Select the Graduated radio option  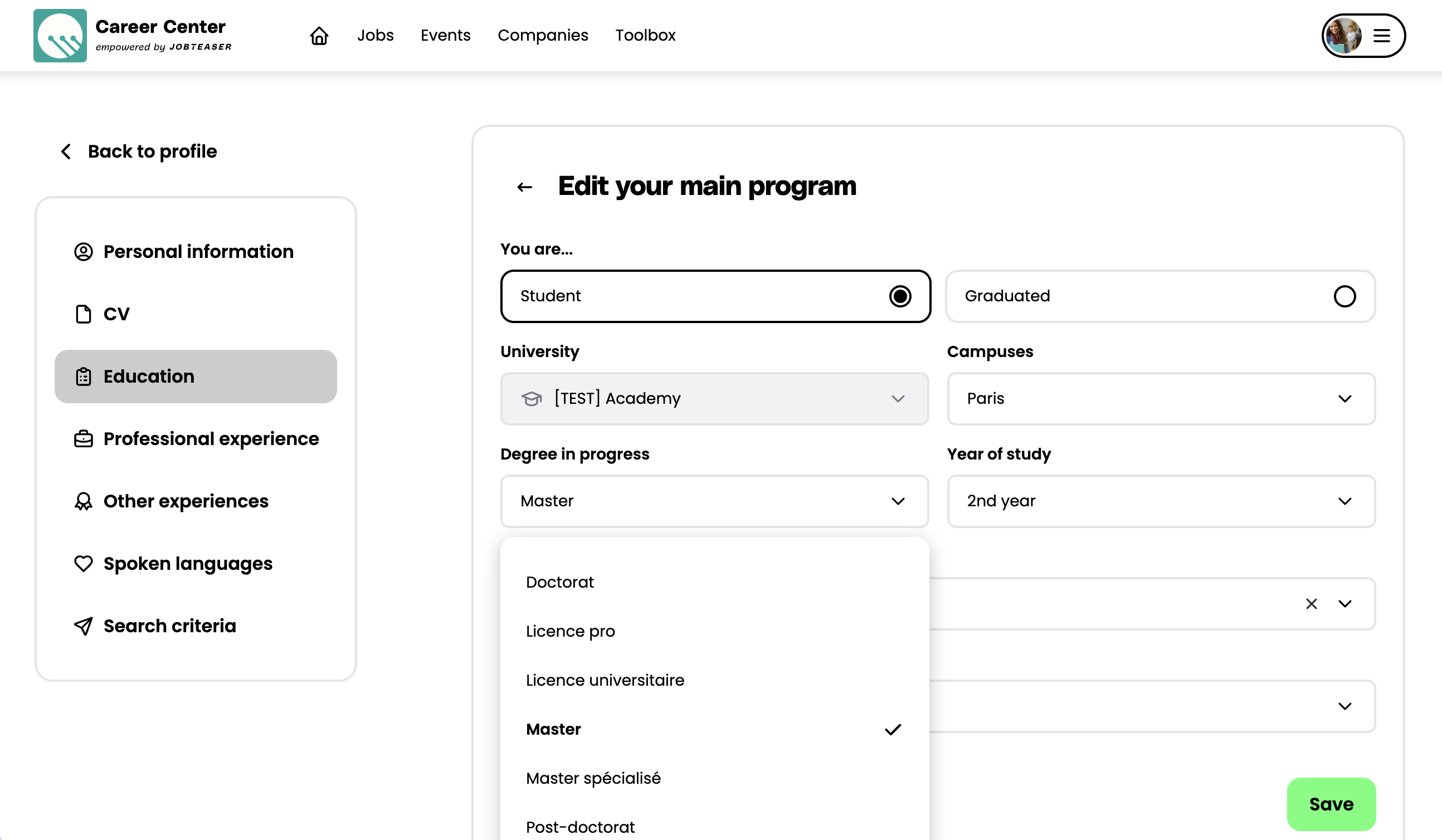click(1160, 296)
